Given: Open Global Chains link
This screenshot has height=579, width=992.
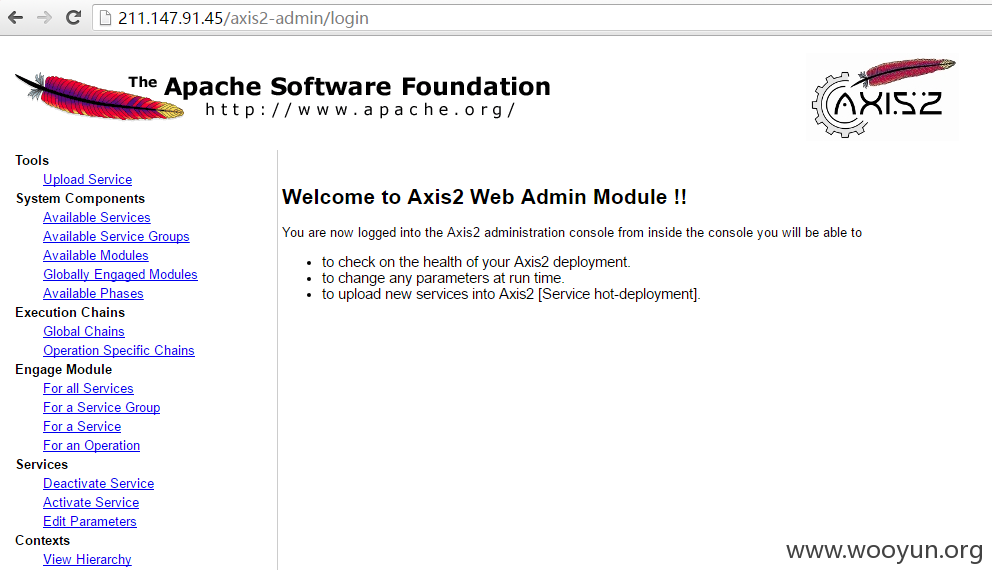Looking at the screenshot, I should (84, 332).
